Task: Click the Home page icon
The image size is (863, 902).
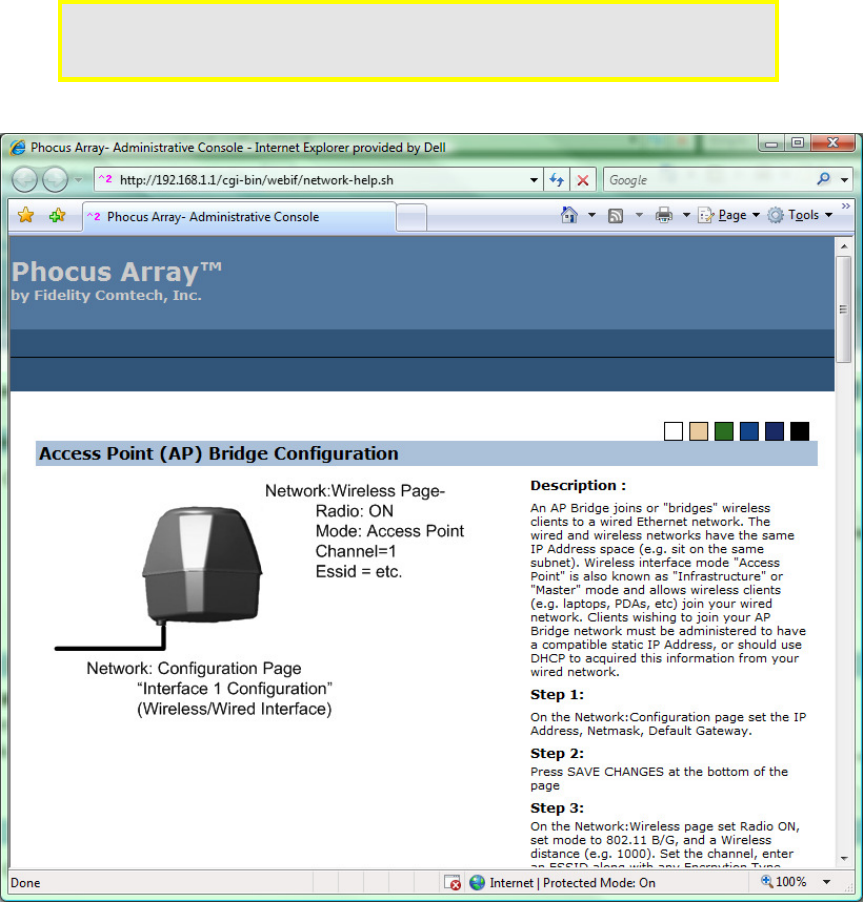Action: (x=569, y=215)
